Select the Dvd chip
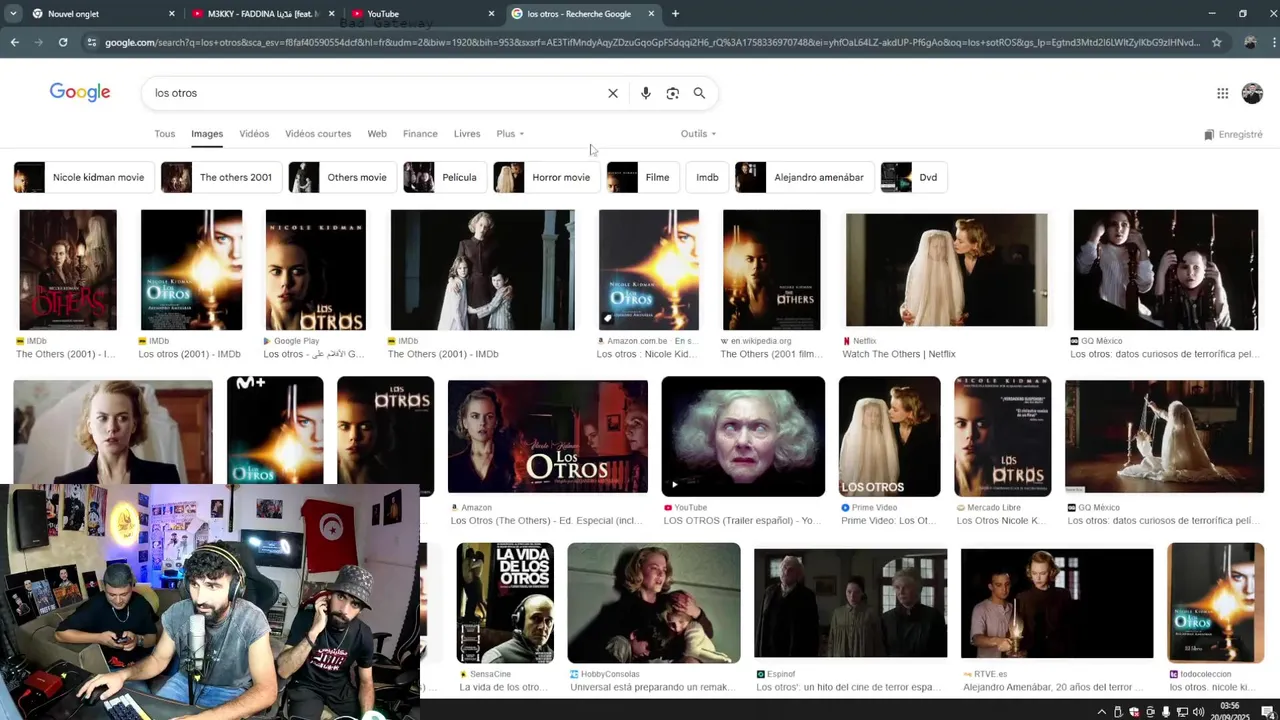 point(914,177)
